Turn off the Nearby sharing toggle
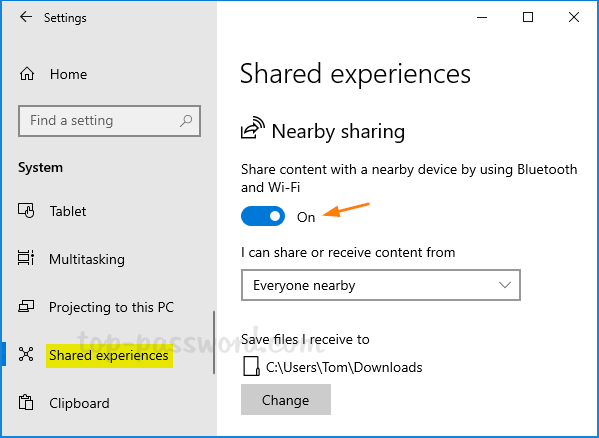Screen dimensions: 599x438 pos(263,216)
